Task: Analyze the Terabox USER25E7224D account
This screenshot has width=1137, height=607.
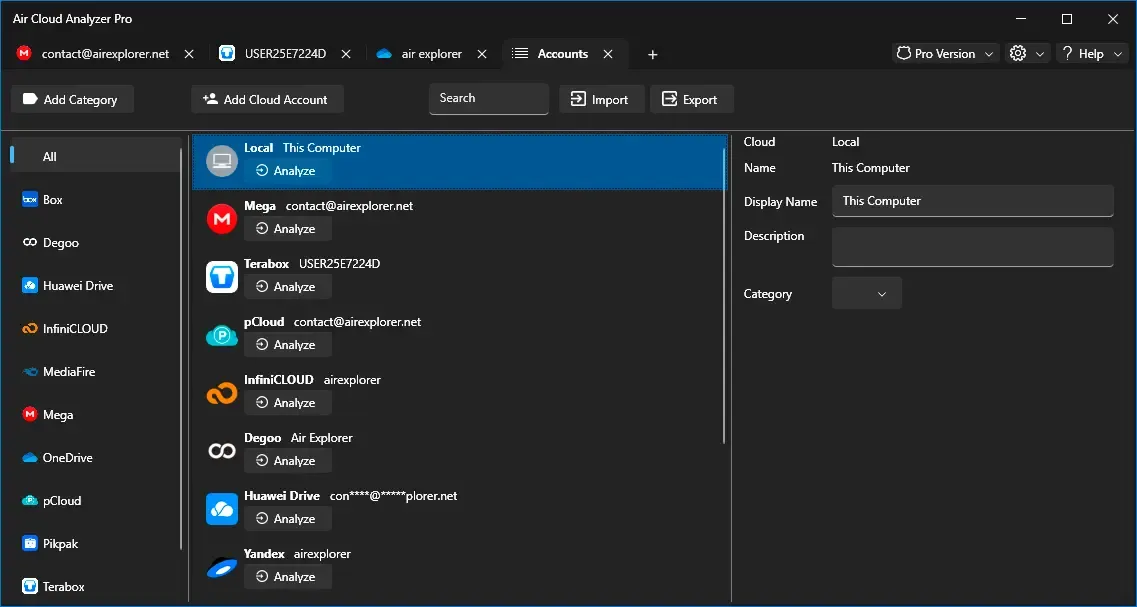Action: 288,287
